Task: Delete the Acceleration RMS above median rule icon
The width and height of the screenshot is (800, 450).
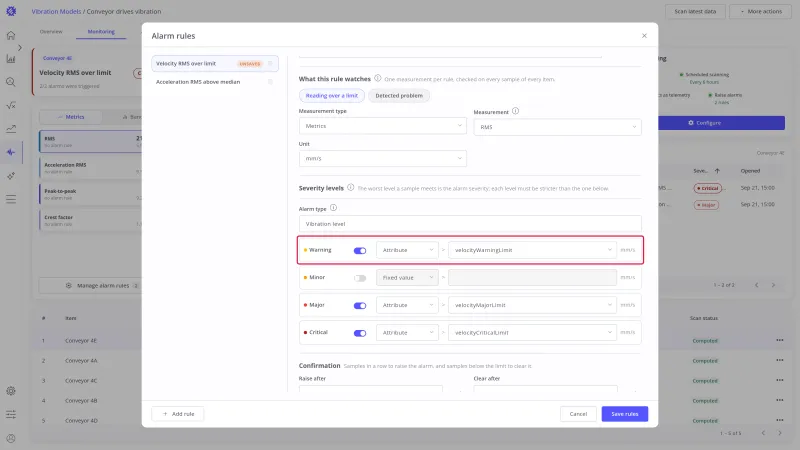Action: [x=270, y=82]
